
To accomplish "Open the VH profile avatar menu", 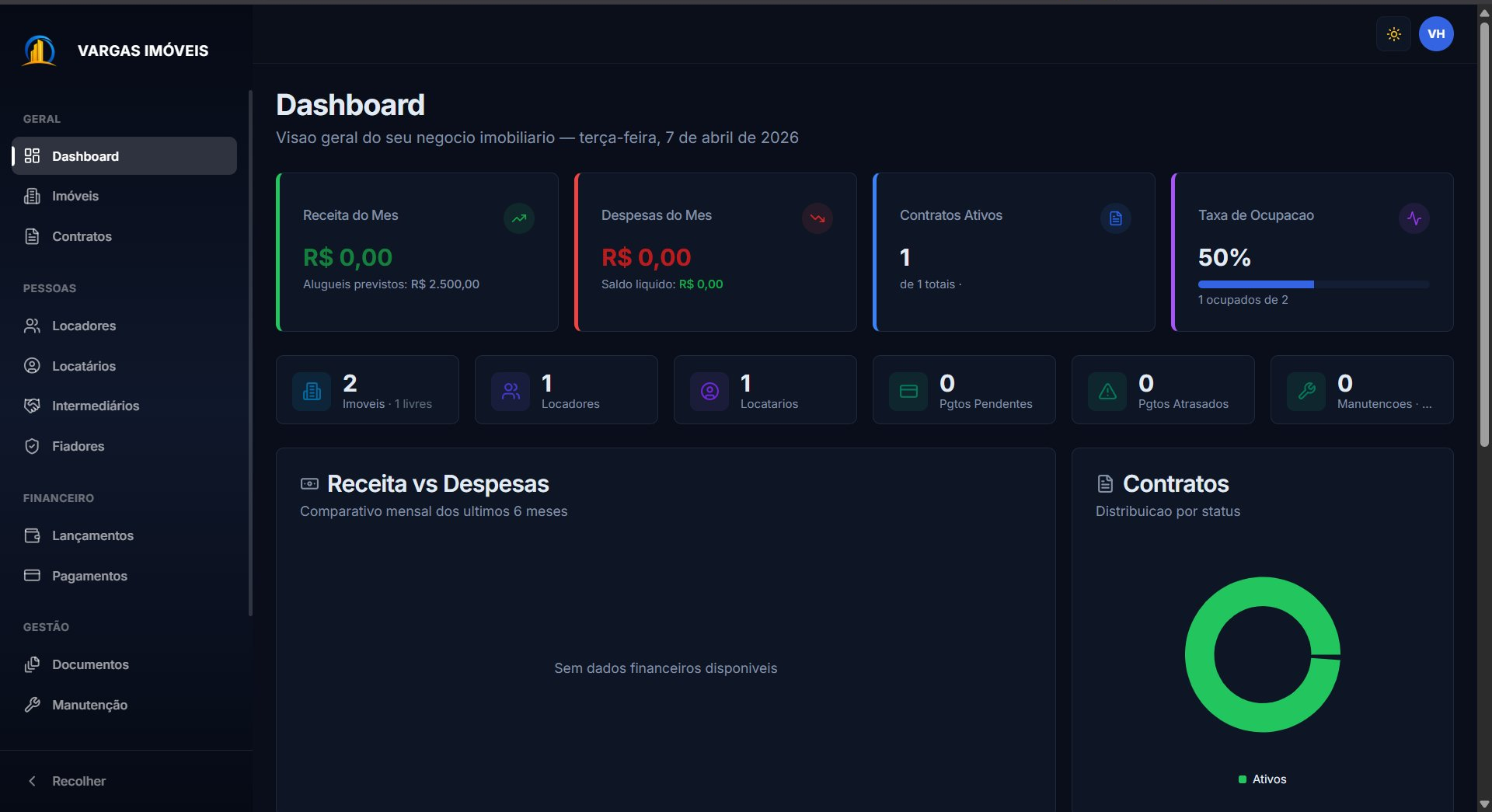I will (1435, 34).
